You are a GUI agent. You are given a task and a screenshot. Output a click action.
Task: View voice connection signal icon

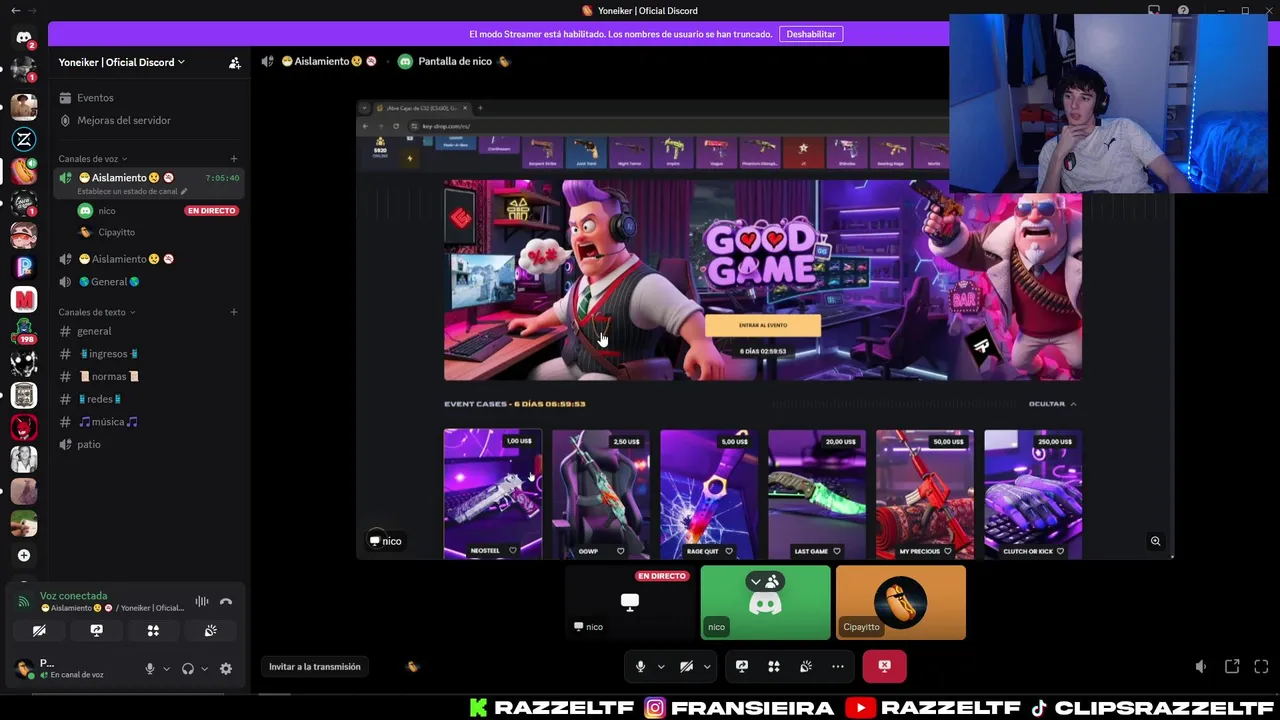pos(24,602)
